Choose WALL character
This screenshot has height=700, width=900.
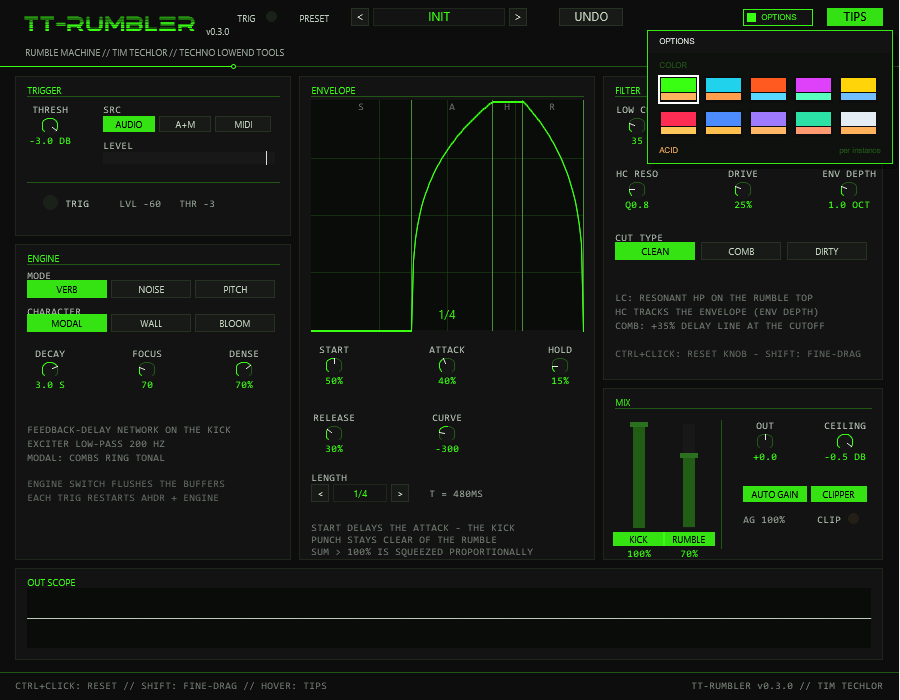point(151,323)
